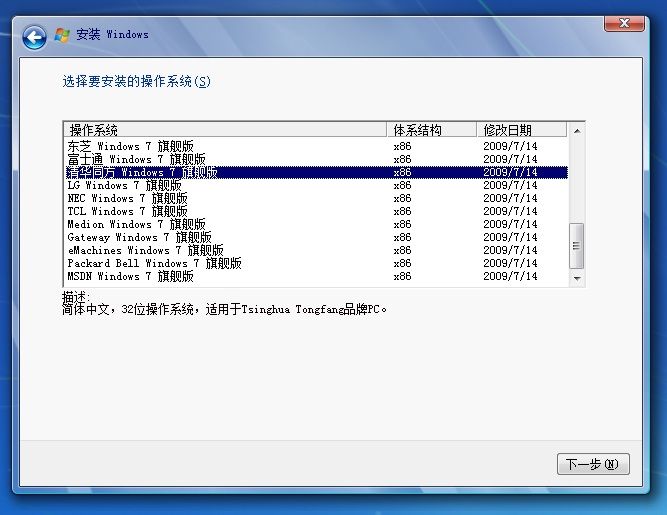Select 东芝 Windows 7 旗舰版

pos(317,146)
